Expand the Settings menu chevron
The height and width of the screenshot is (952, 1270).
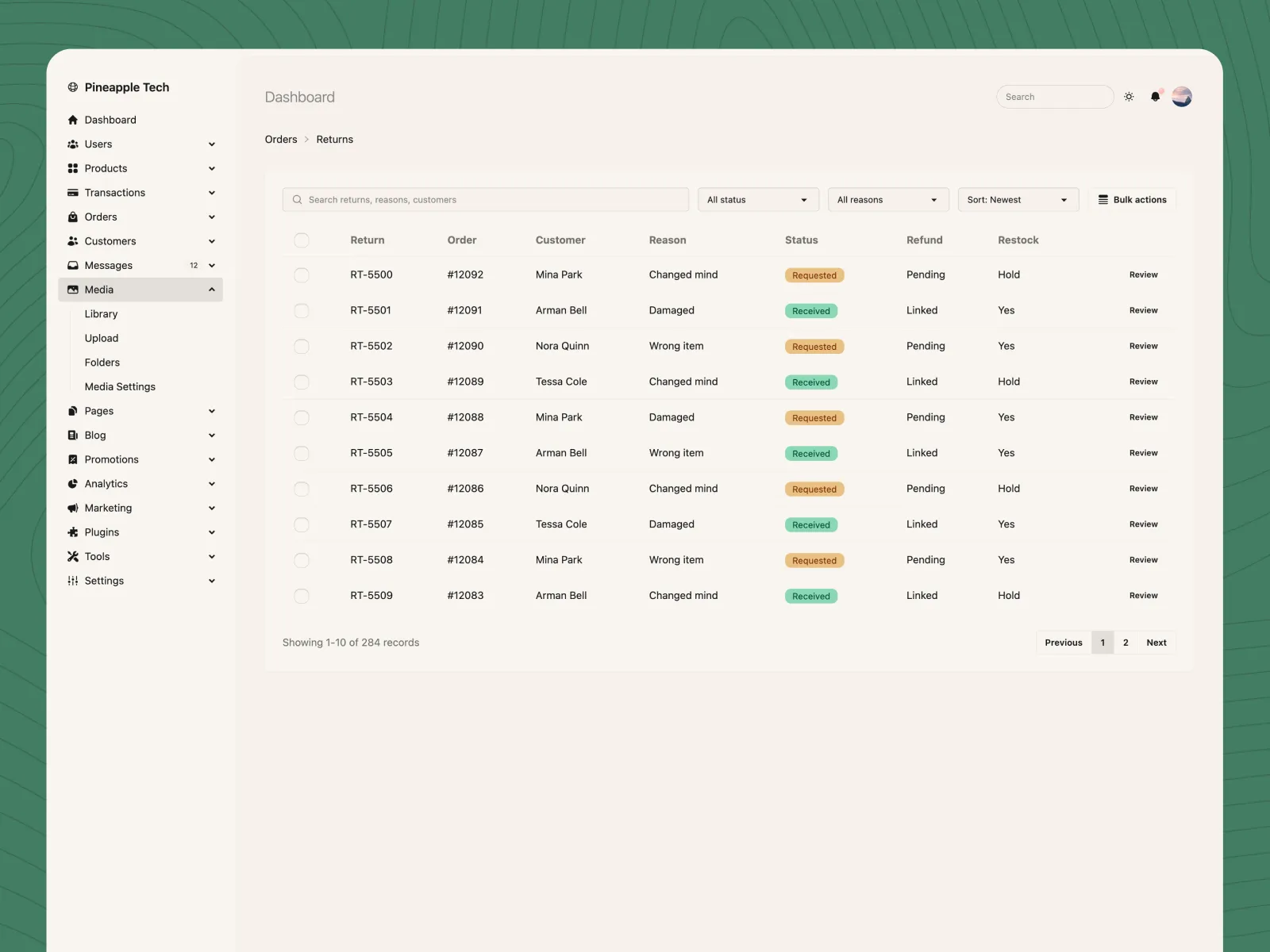point(212,581)
